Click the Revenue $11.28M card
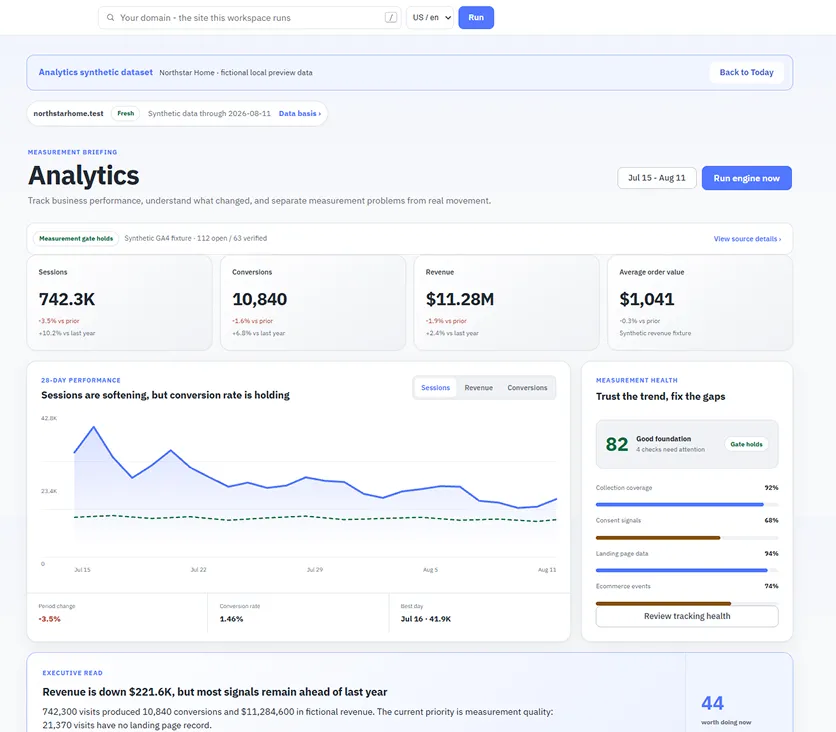Viewport: 836px width, 732px height. pos(507,302)
